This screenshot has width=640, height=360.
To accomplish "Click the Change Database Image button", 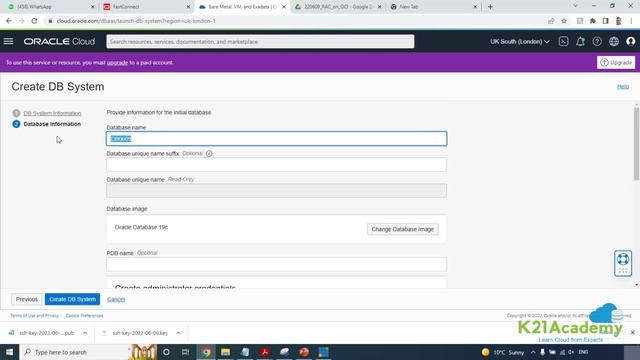I will tap(402, 229).
